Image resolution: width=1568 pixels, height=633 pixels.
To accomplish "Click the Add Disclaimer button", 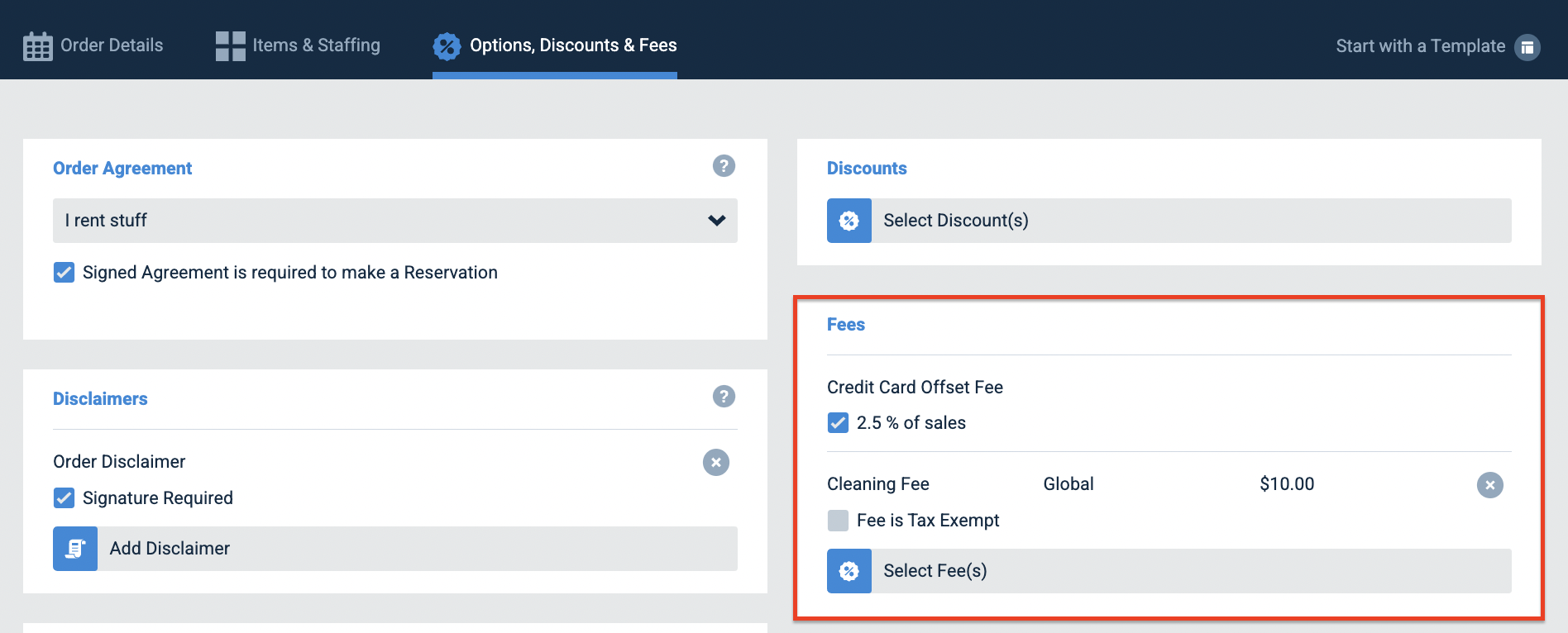I will (x=395, y=549).
